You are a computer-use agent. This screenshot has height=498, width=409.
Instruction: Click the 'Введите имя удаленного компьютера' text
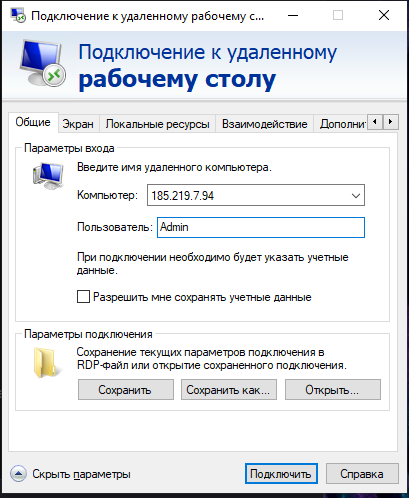coord(174,167)
